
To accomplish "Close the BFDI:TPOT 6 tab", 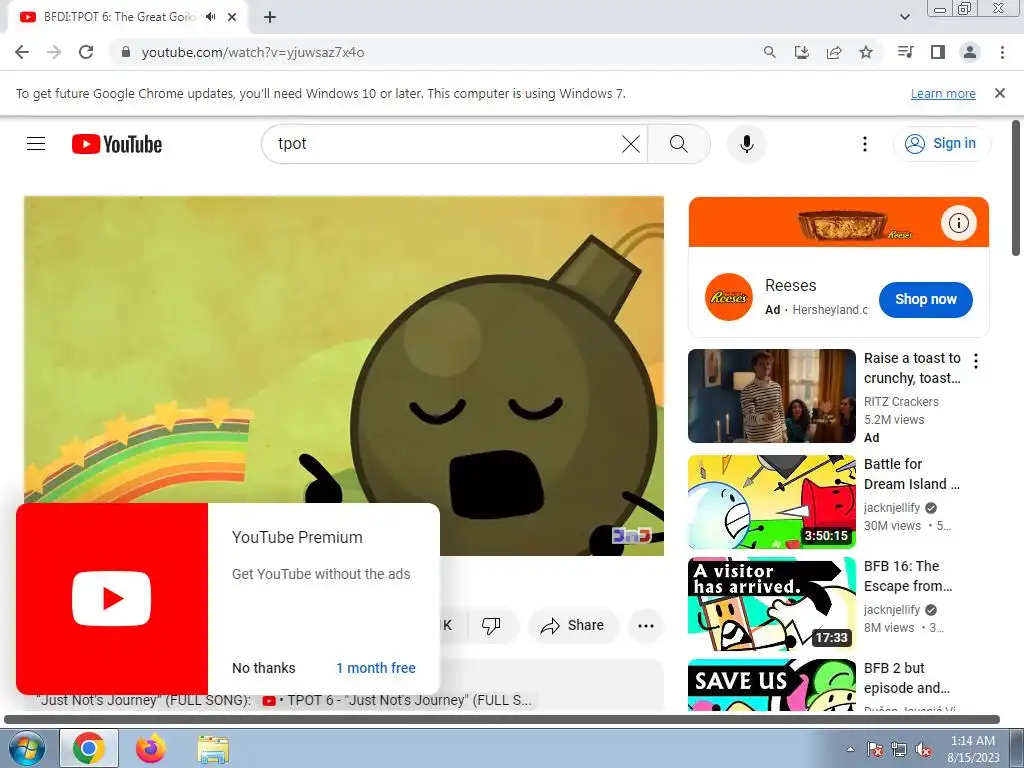I will tap(232, 17).
